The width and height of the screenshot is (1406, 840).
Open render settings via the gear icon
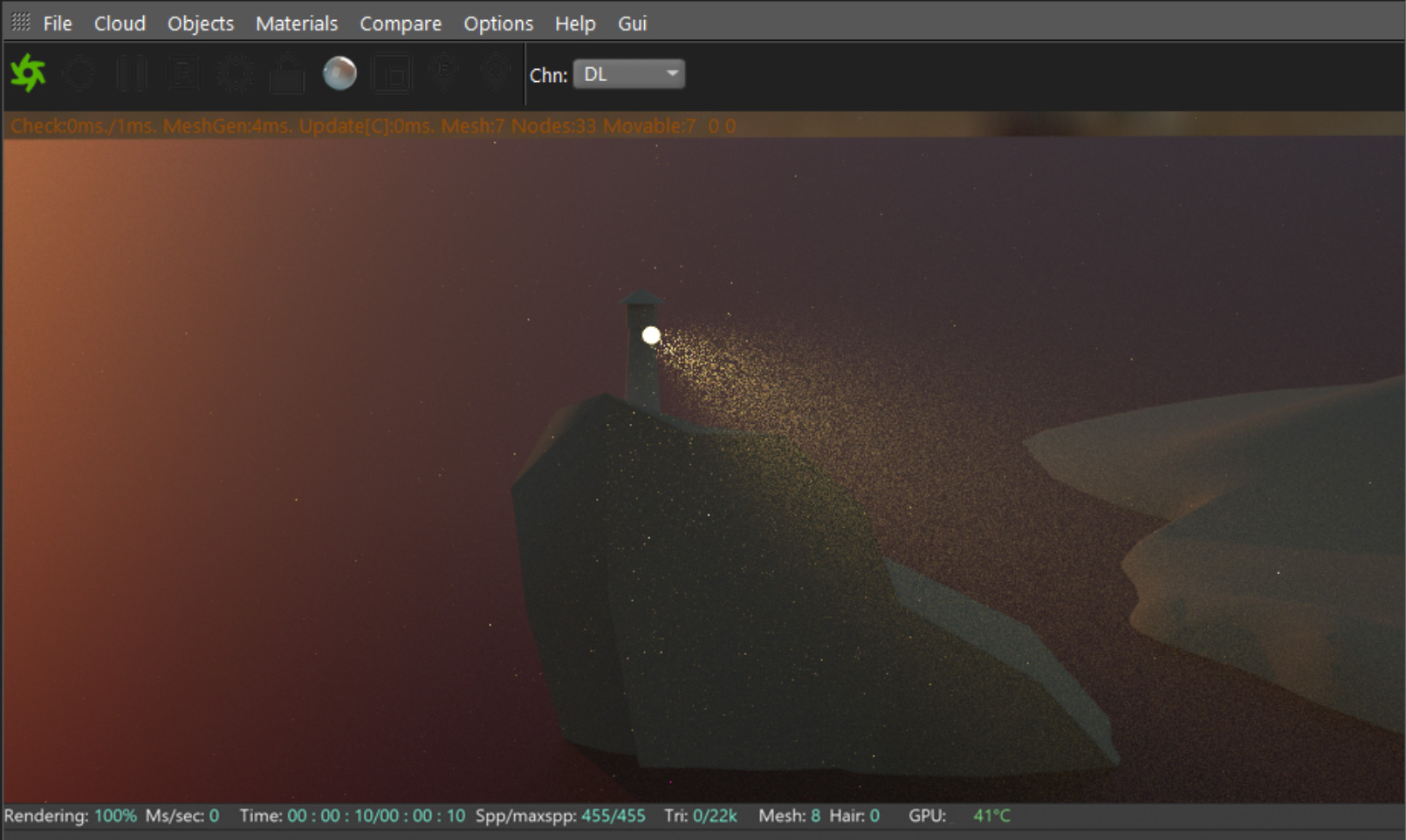(236, 73)
